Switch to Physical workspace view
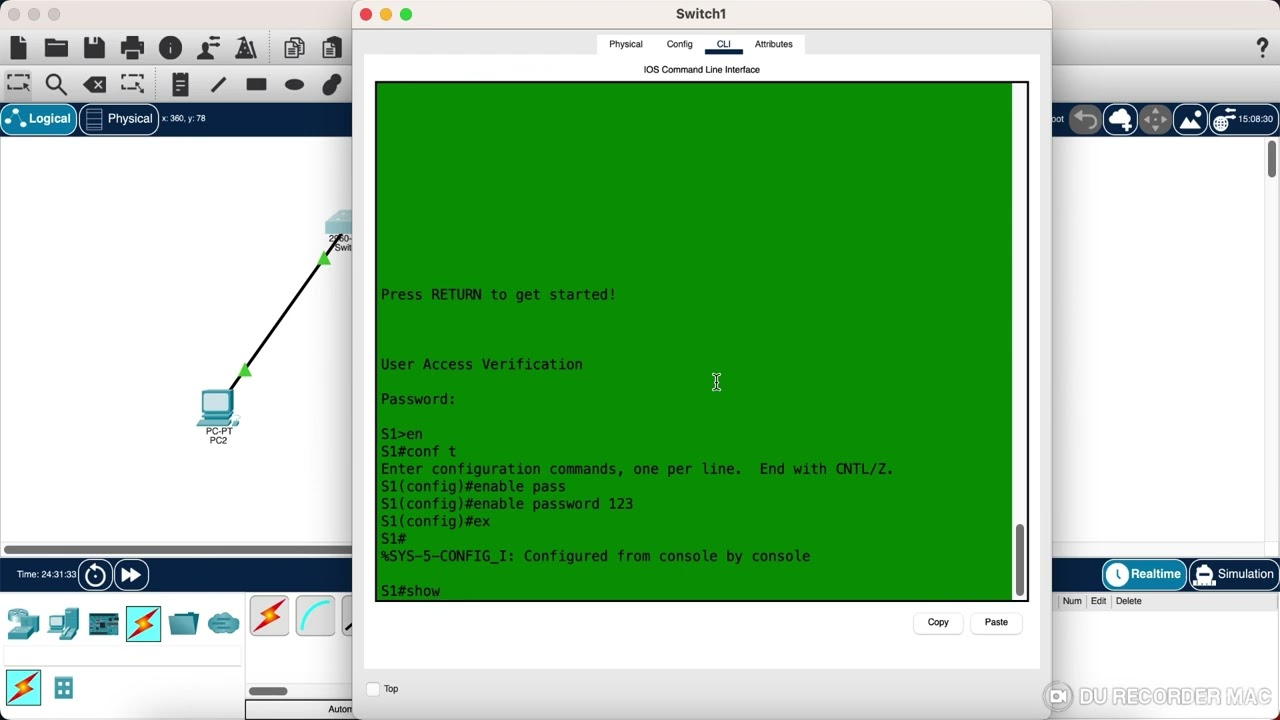Screen dimensions: 1280x720 pos(119,119)
